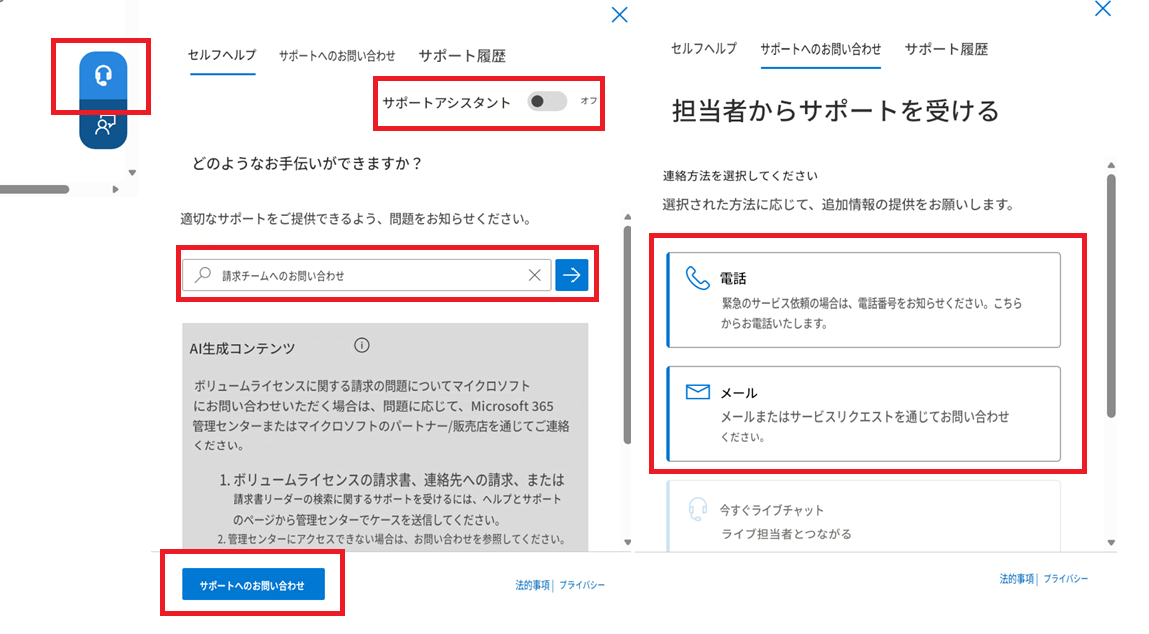Switch to セルフヘルプ tab in left panel

pyautogui.click(x=222, y=55)
